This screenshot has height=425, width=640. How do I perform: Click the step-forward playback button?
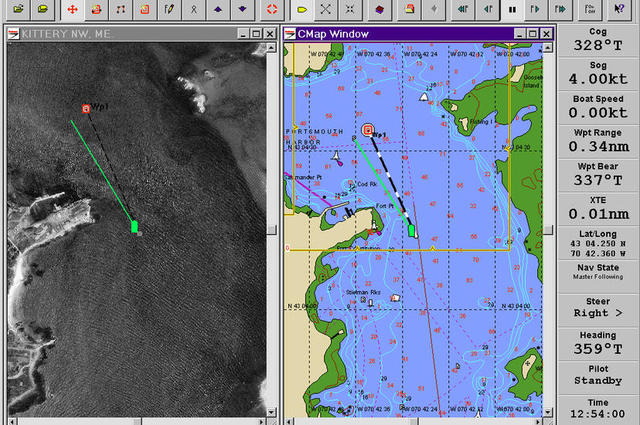coord(535,9)
